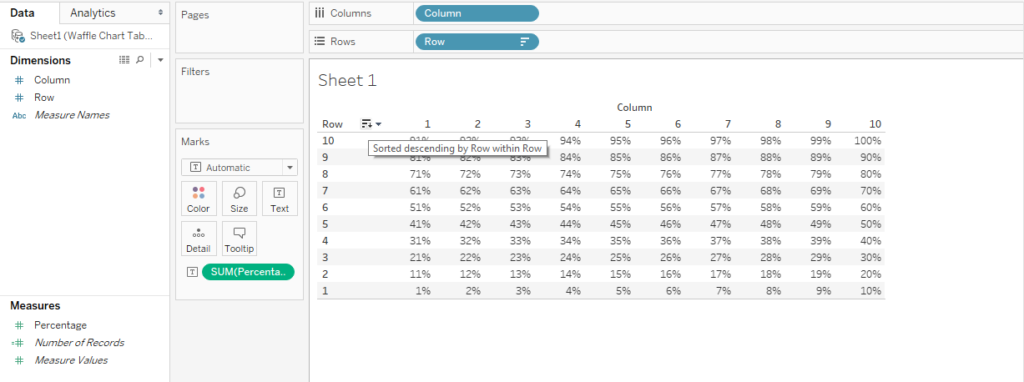Open the Analytics tab options arrow
Screen dimensions: 1024x382
pos(161,12)
